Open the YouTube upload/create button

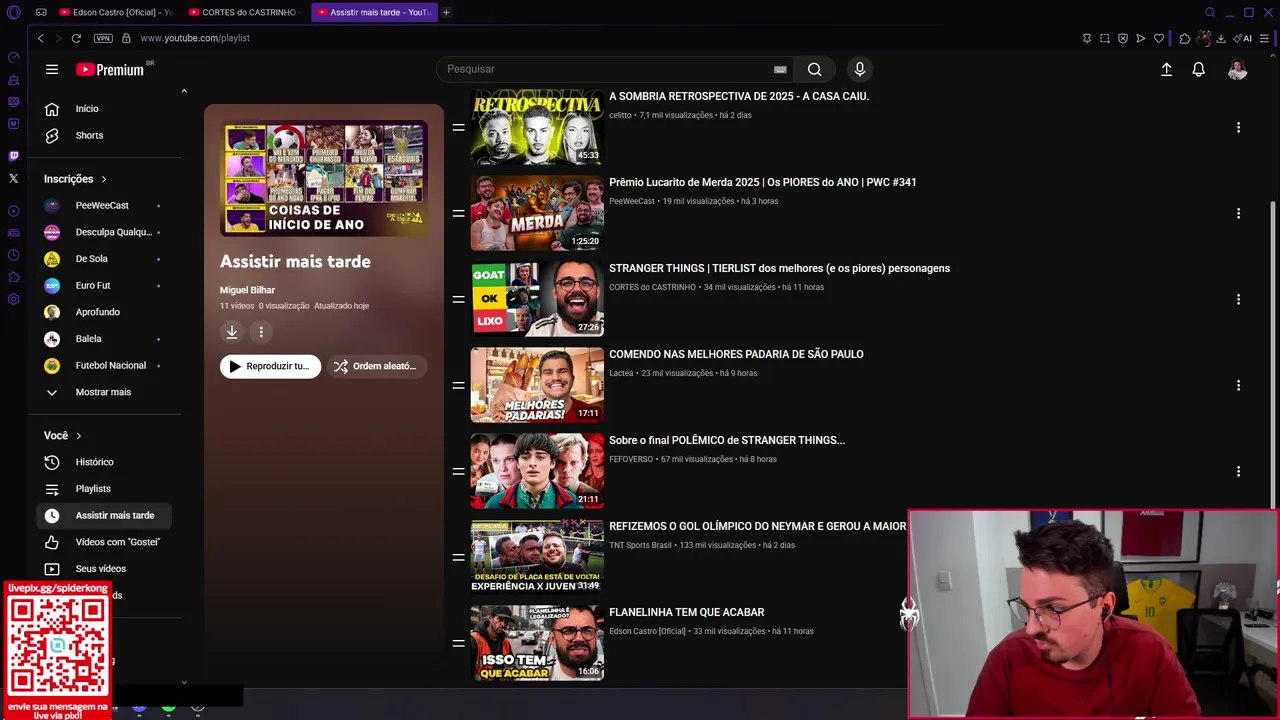pos(1166,69)
